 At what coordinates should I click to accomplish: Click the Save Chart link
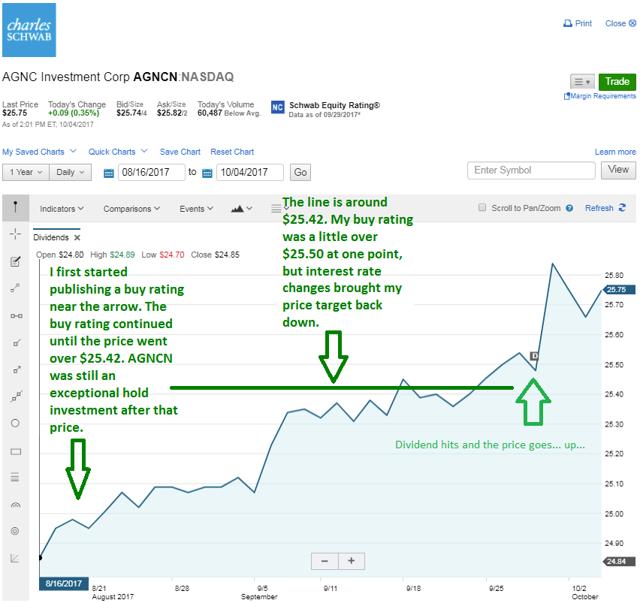pos(180,152)
